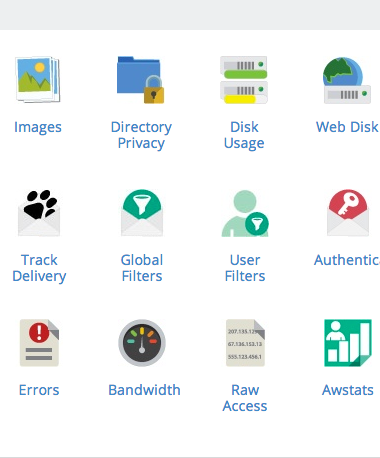Click the User Filters person icon
The height and width of the screenshot is (458, 380).
click(x=245, y=213)
